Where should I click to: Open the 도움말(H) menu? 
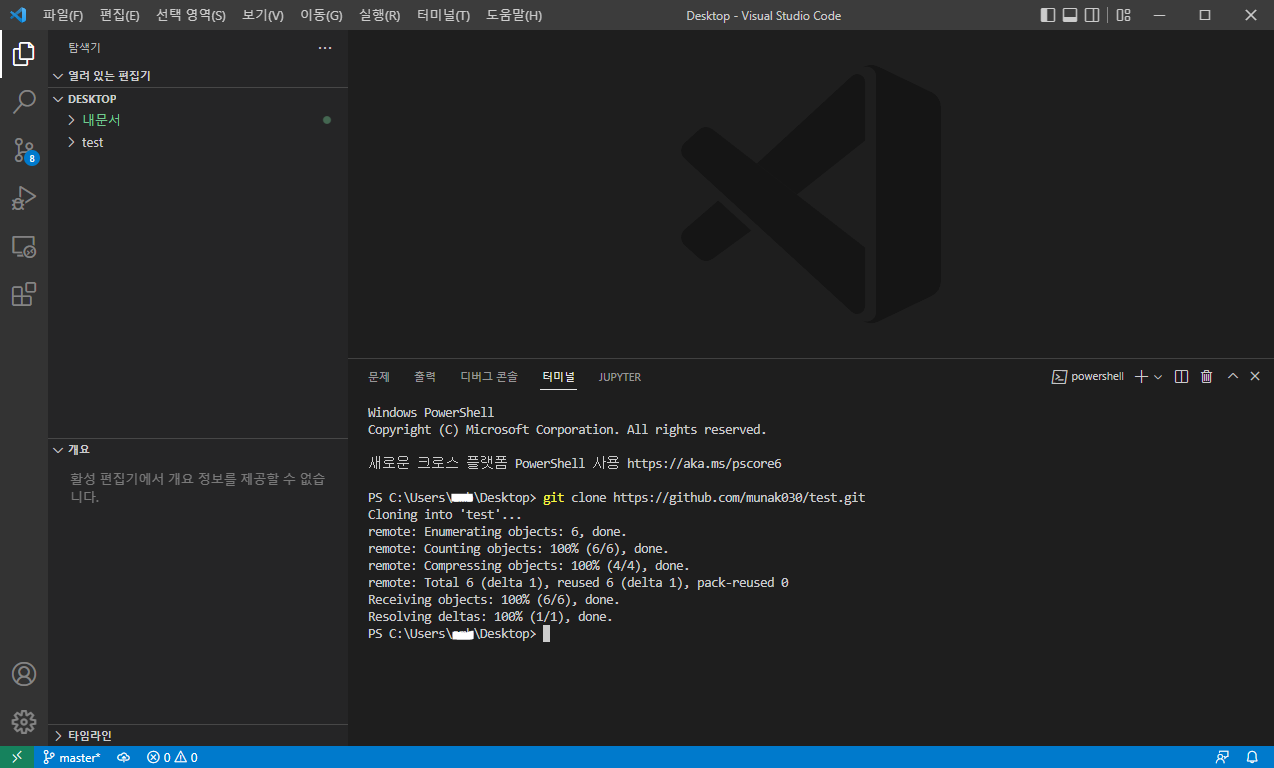(514, 15)
